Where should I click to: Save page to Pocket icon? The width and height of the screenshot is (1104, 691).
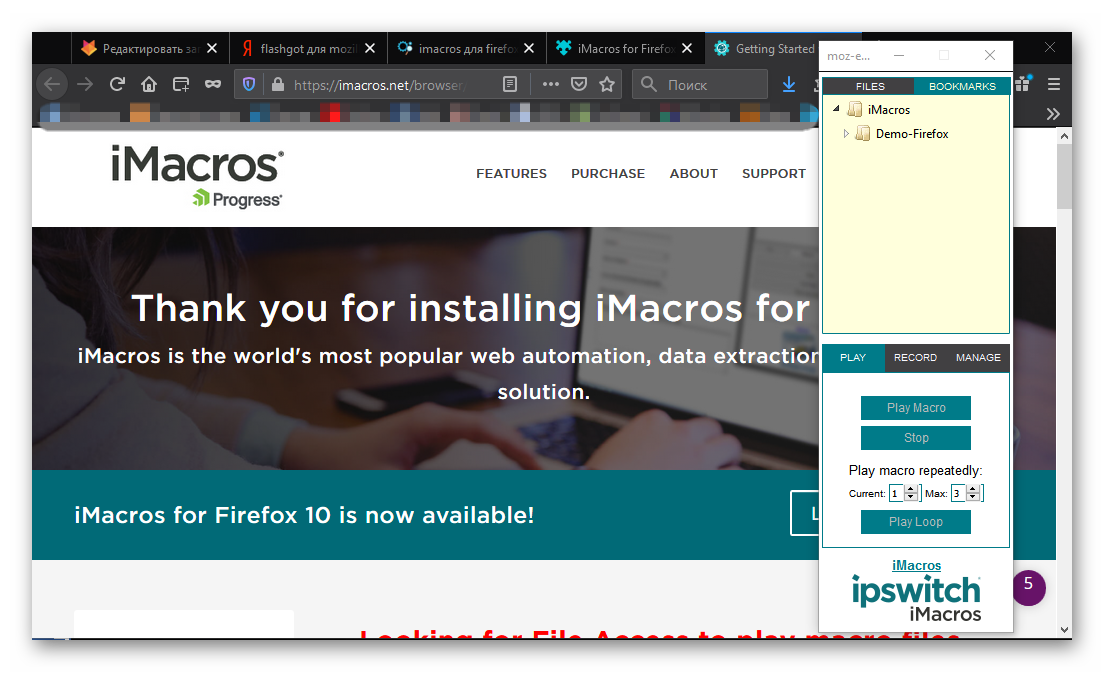(x=579, y=85)
